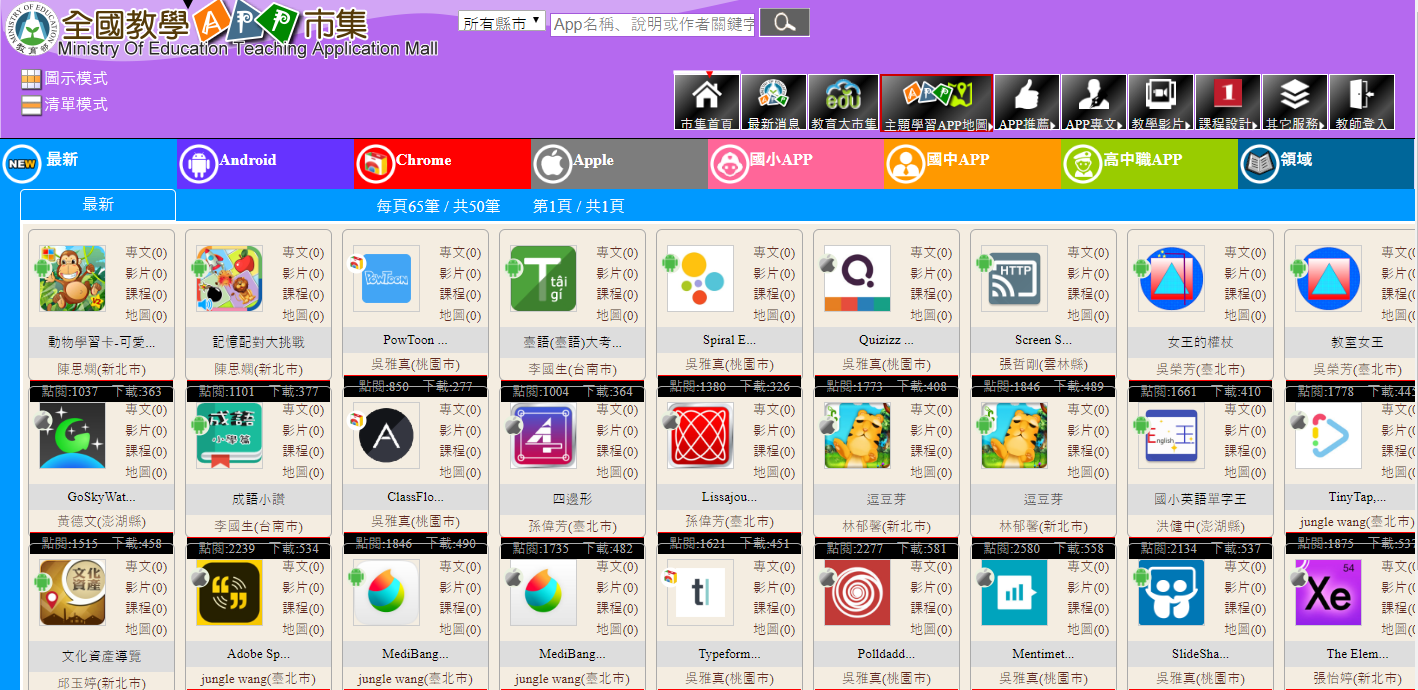
Task: Open the Screen S... HTTP cast icon
Action: pyautogui.click(x=1014, y=279)
